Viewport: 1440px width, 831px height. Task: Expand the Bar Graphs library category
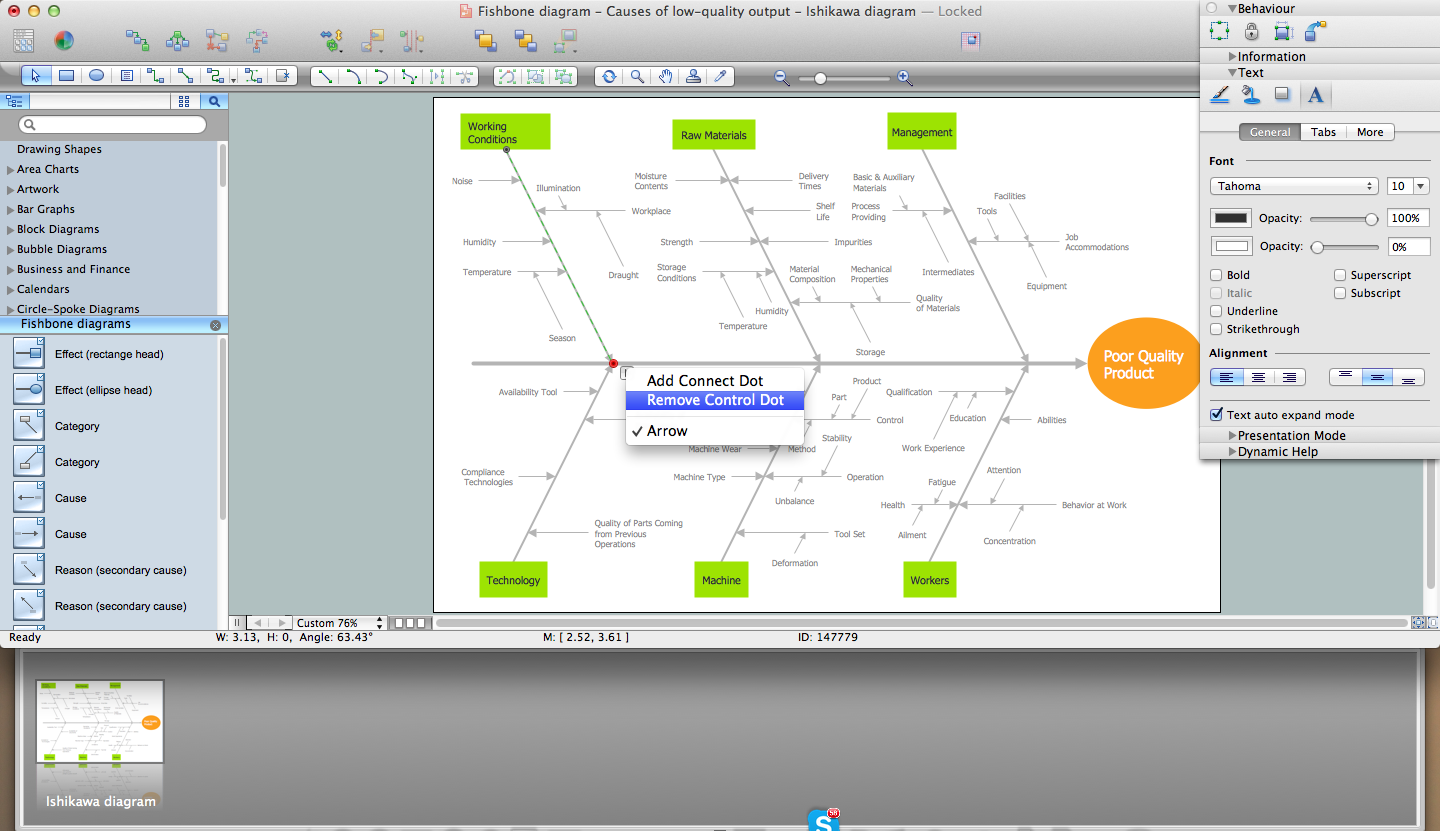[x=11, y=210]
